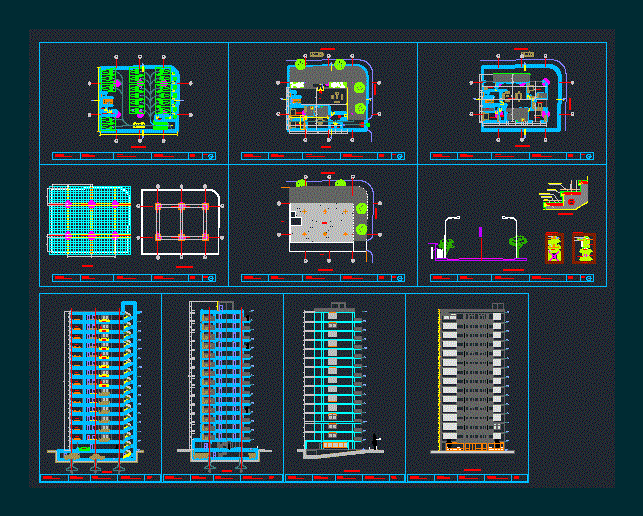Image resolution: width=643 pixels, height=516 pixels.
Task: Select the left red-framed detail drawing
Action: tap(554, 248)
